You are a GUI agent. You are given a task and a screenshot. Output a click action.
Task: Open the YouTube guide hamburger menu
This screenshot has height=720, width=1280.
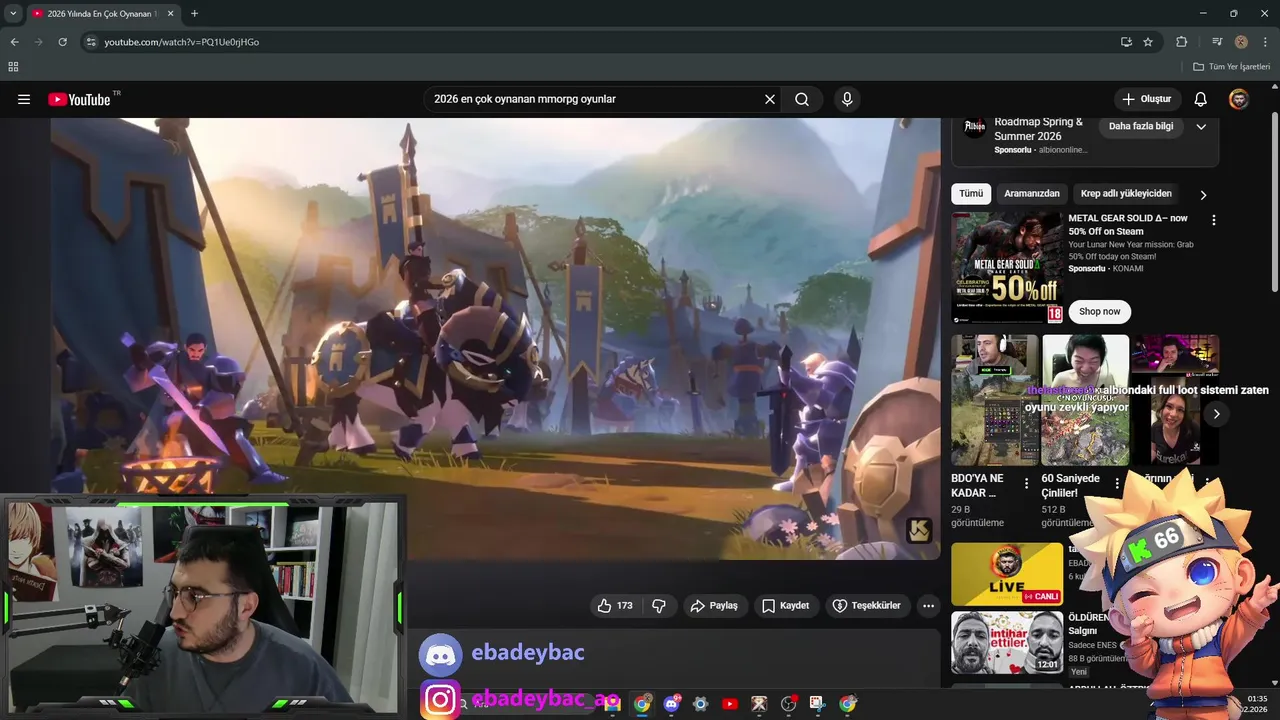(x=24, y=99)
